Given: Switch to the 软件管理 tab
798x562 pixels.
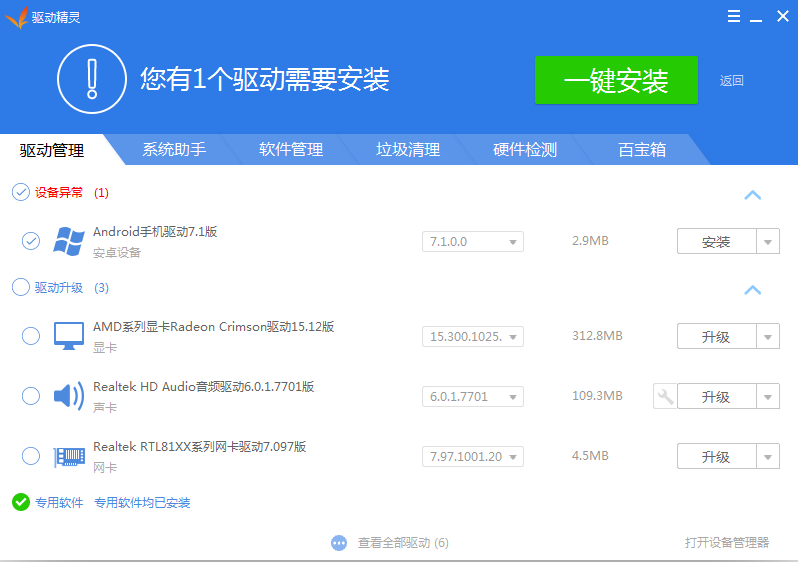Looking at the screenshot, I should coord(291,149).
